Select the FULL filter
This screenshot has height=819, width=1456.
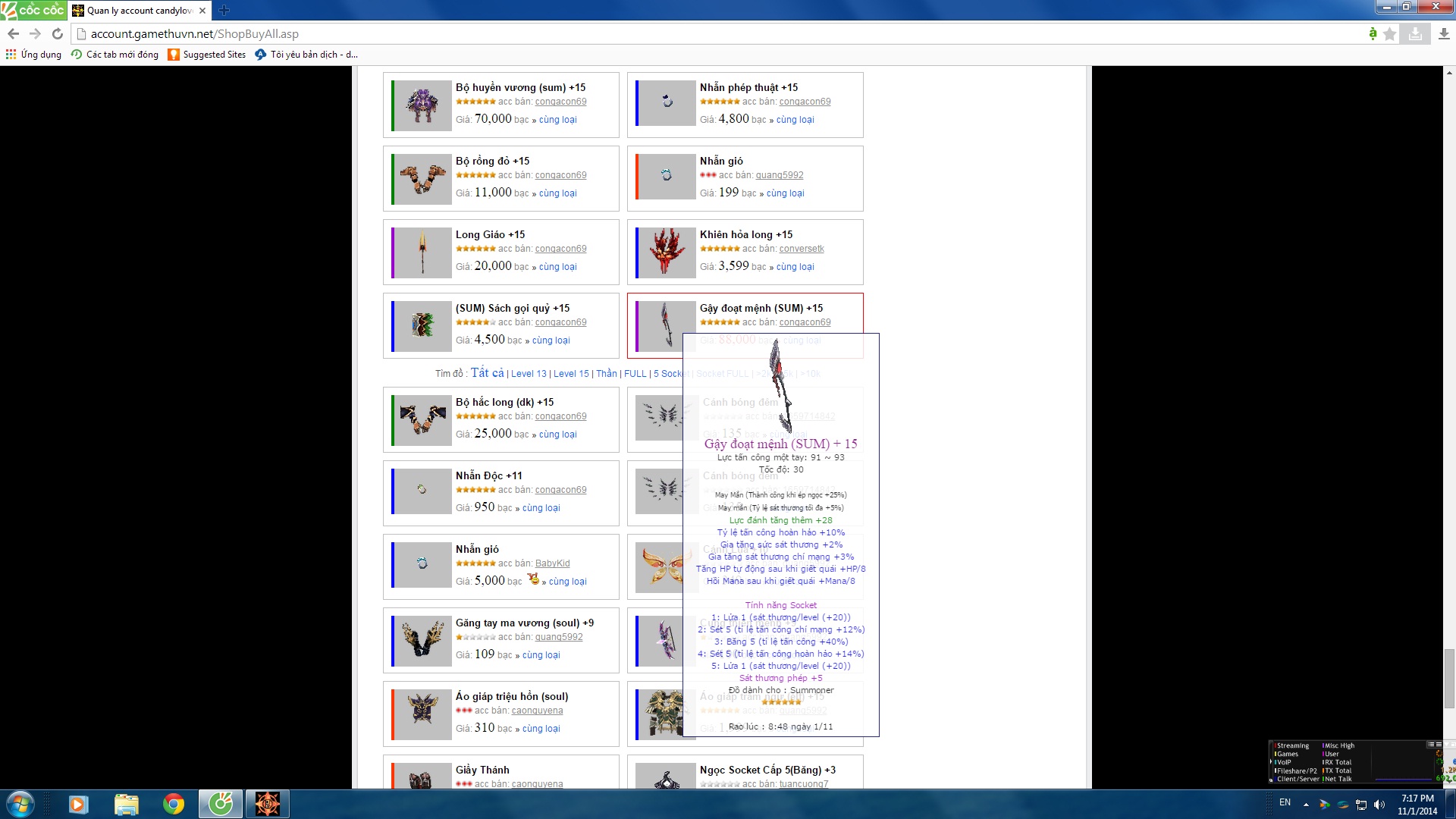point(635,374)
